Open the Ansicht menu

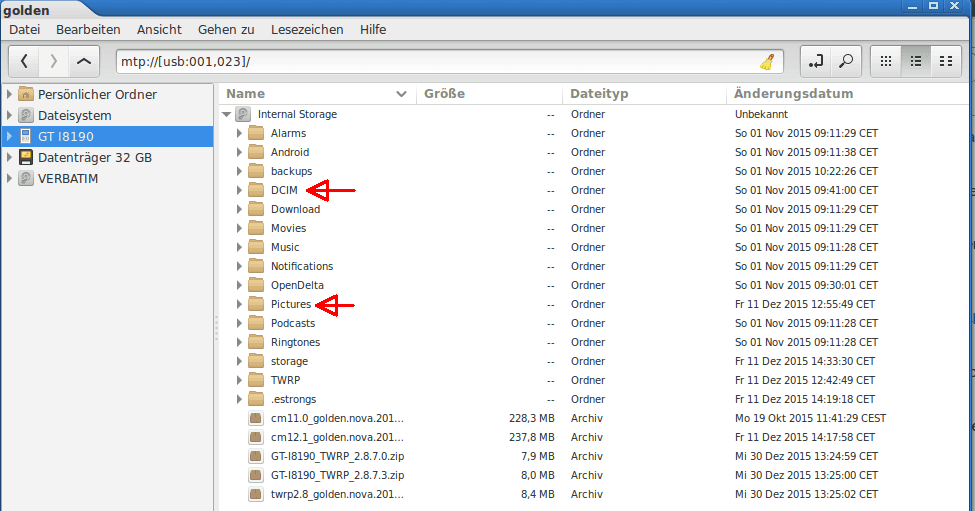point(159,29)
